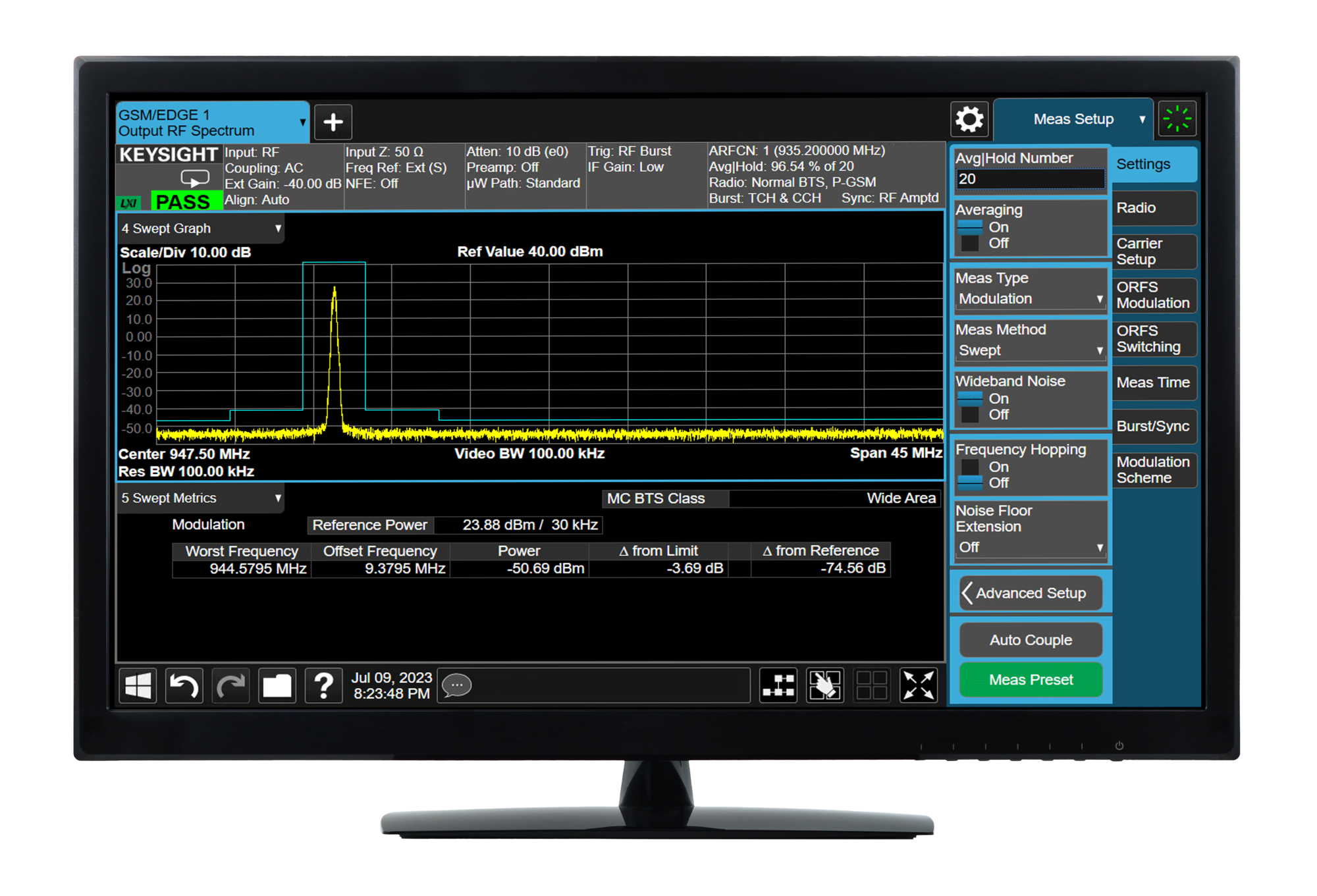This screenshot has height=896, width=1317.
Task: Toggle the Frequency Hopping switch
Action: [971, 475]
